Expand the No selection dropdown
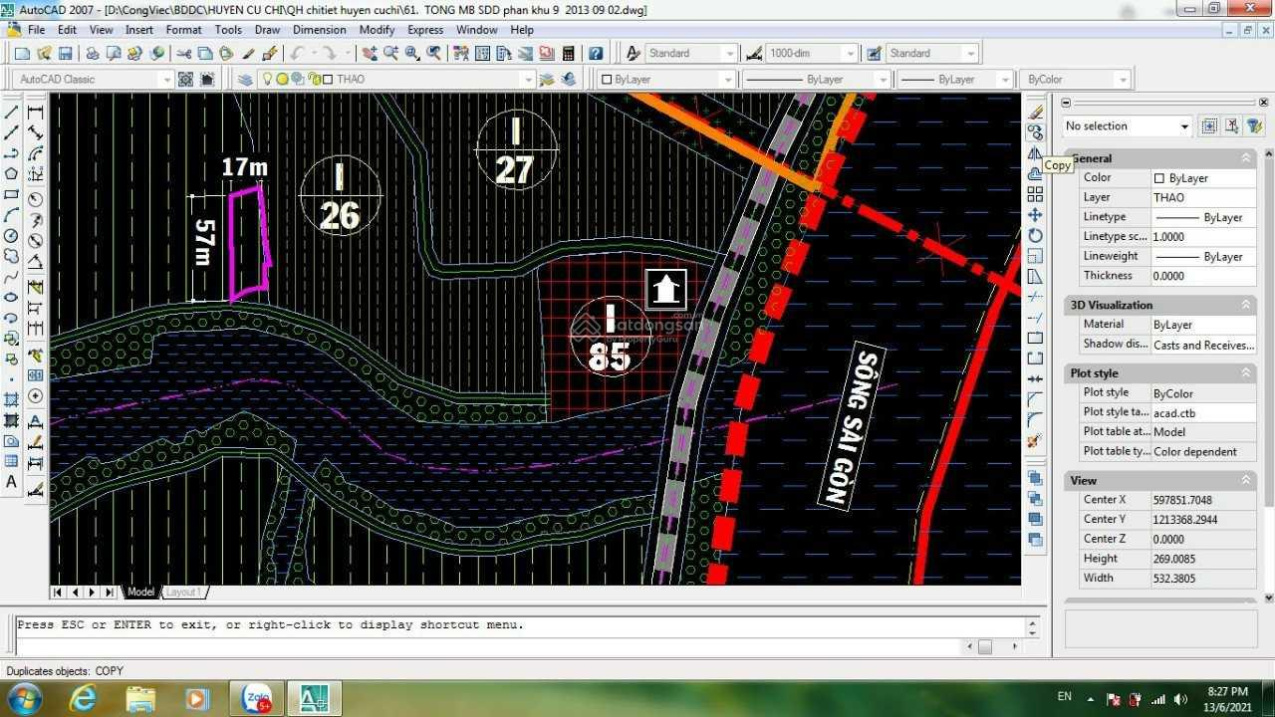 point(1185,127)
